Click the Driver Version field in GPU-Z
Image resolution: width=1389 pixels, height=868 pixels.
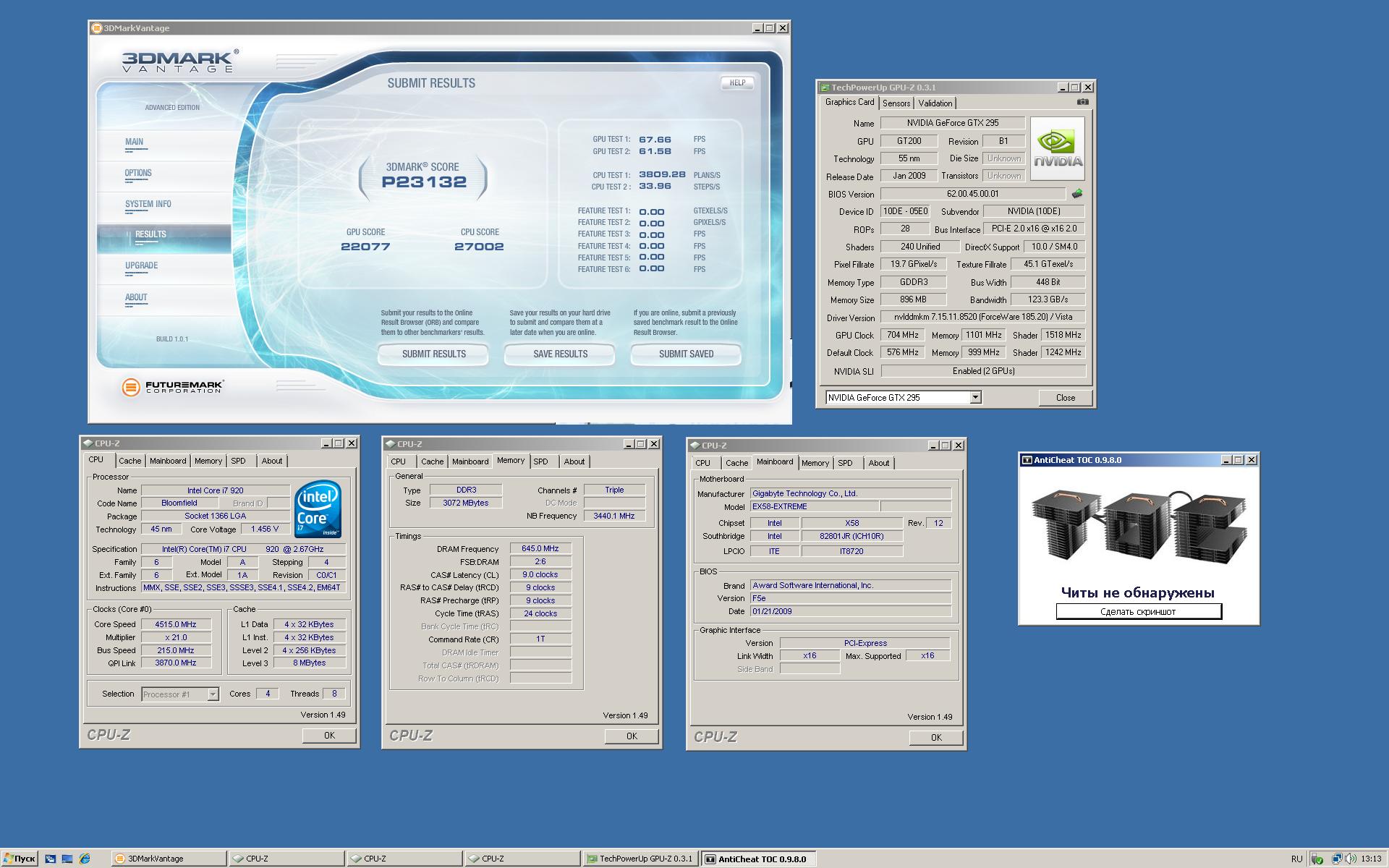[x=983, y=317]
